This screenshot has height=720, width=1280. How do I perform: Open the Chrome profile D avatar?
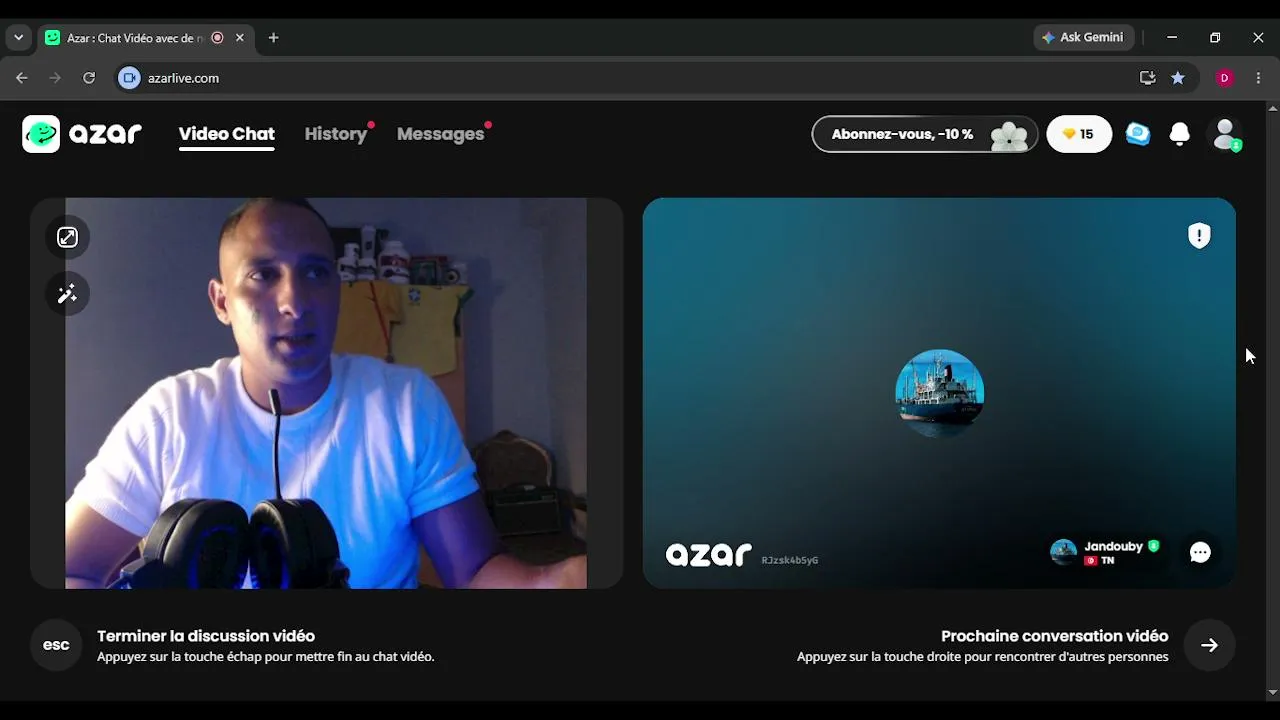coord(1224,78)
